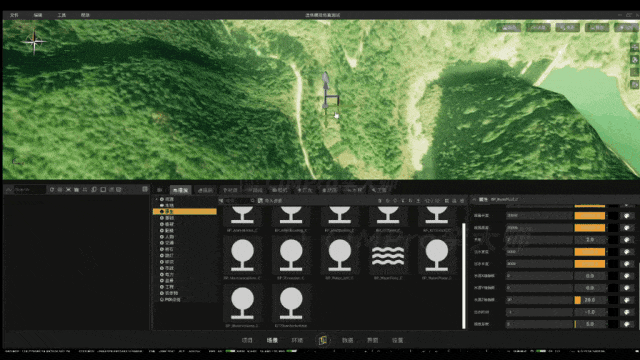Click the trash icon in the scene outliner toolbar

76,190
